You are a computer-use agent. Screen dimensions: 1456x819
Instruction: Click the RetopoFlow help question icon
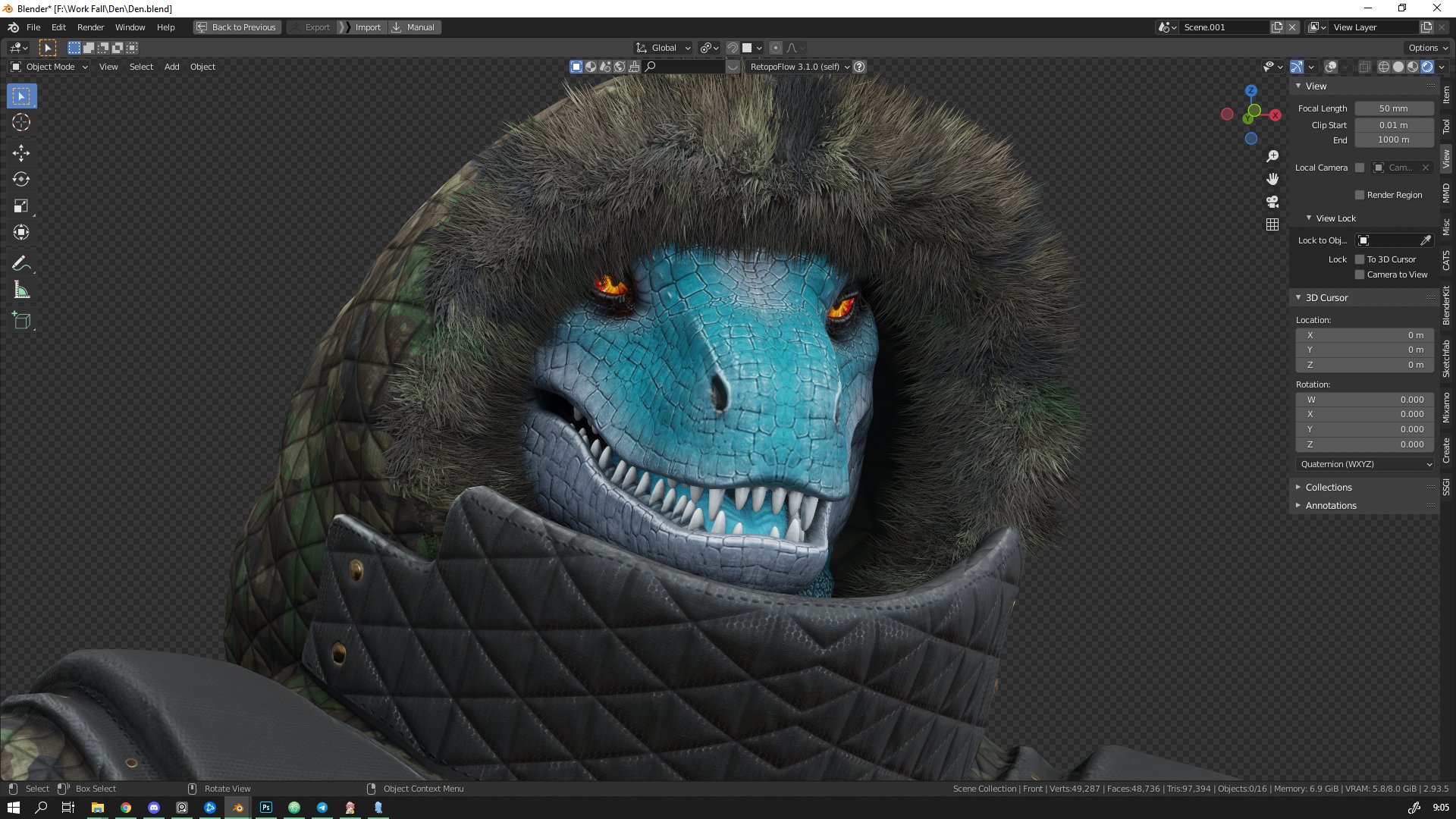tap(859, 67)
